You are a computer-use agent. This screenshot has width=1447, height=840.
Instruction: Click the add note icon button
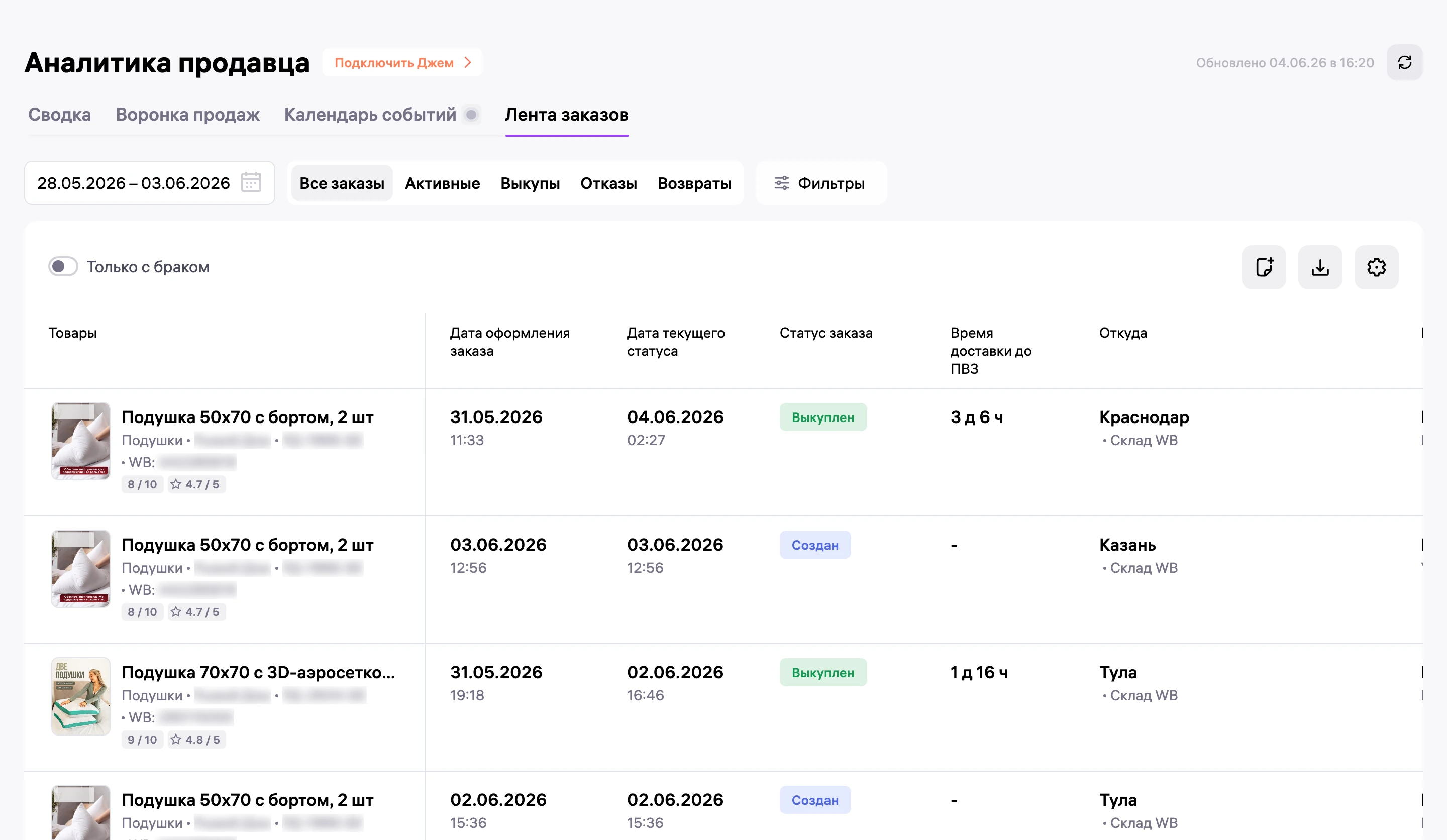pyautogui.click(x=1264, y=267)
